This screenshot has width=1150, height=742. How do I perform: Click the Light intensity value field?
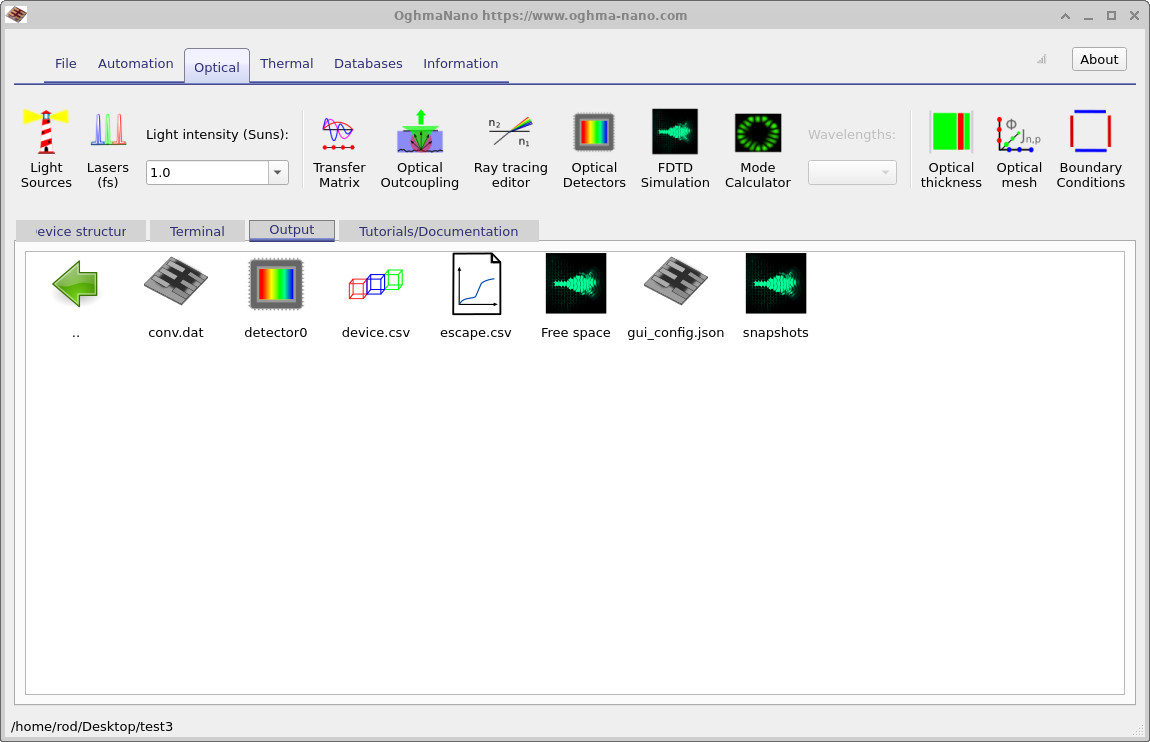coord(206,173)
